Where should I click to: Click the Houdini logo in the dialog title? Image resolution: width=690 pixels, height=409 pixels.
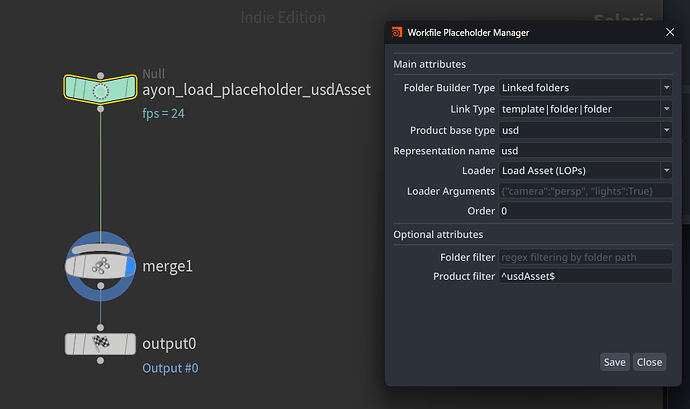(x=396, y=32)
